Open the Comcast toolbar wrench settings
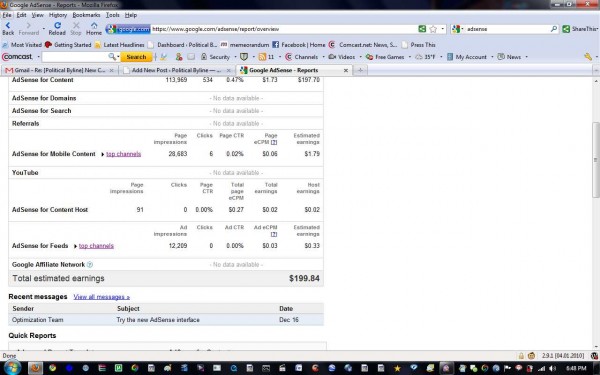The image size is (600, 375). [x=588, y=57]
